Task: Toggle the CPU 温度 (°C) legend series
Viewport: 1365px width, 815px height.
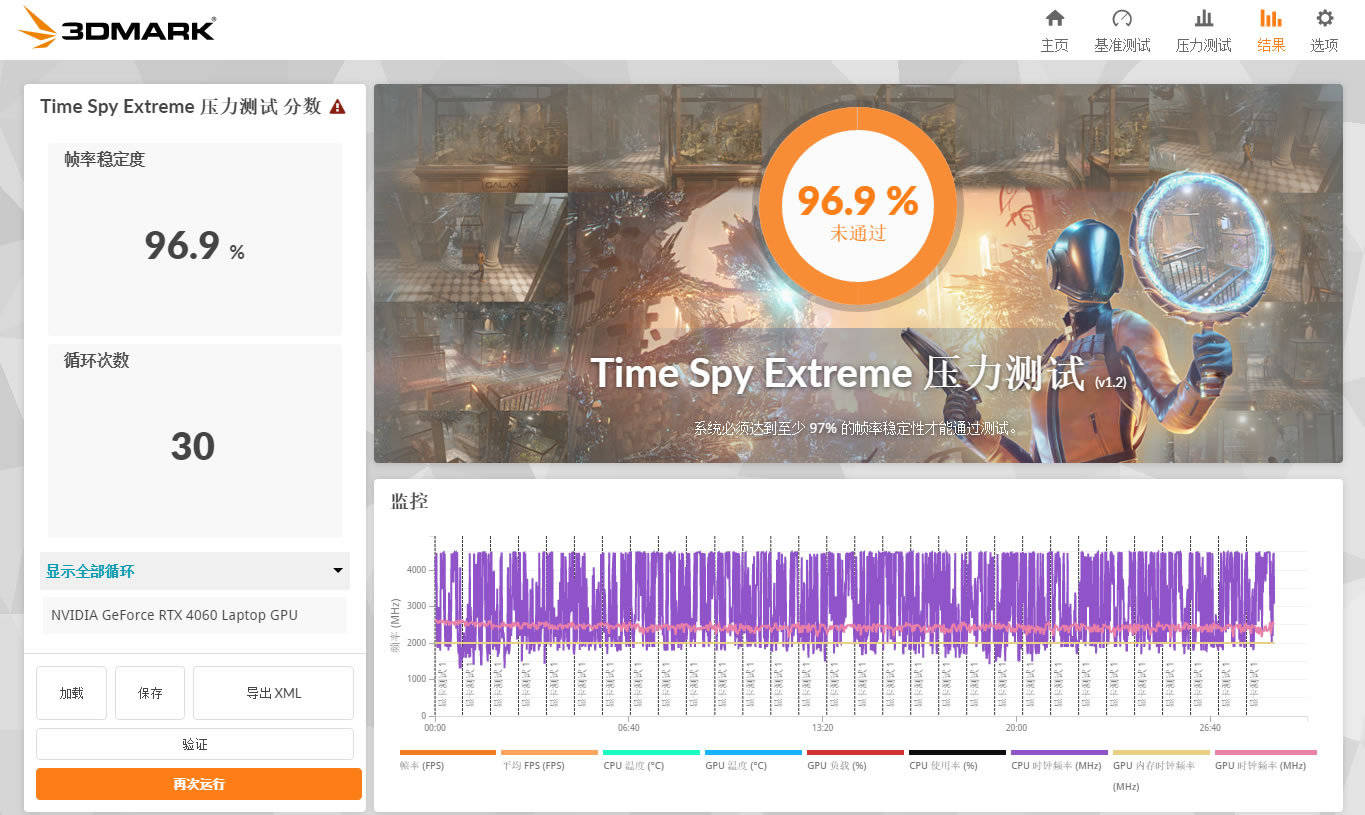Action: coord(651,760)
